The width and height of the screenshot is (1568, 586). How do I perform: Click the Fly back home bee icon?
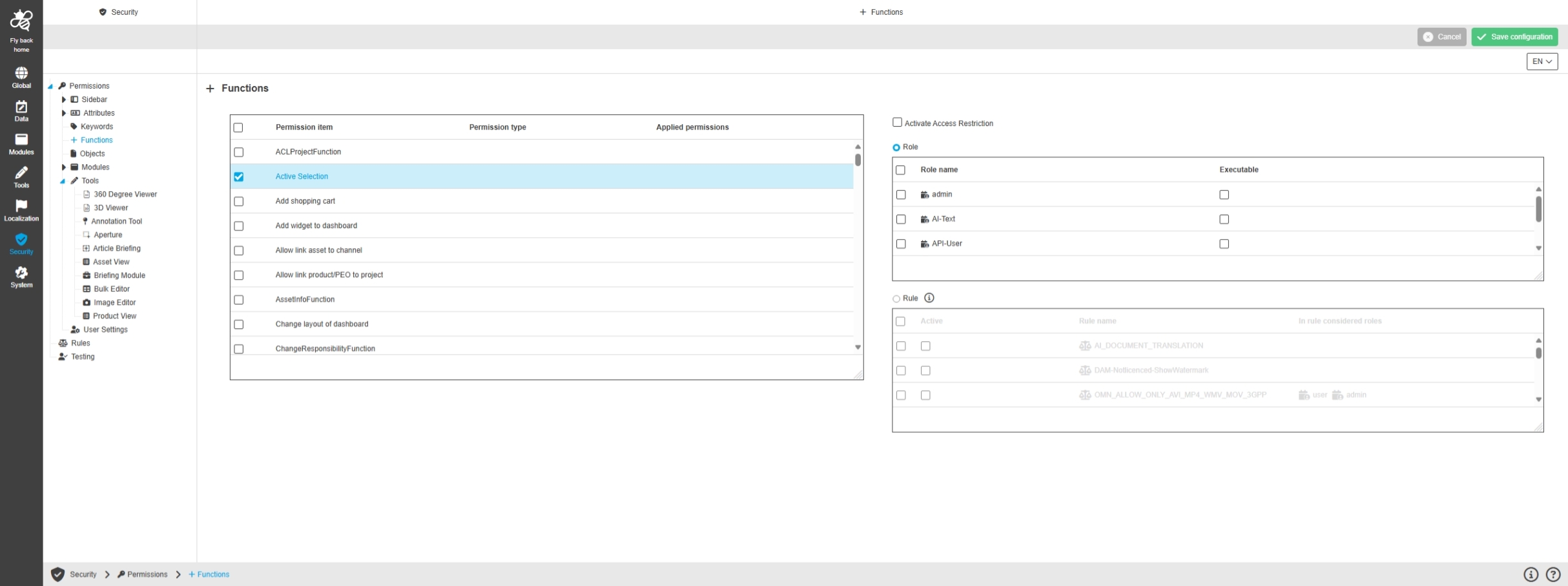point(21,21)
